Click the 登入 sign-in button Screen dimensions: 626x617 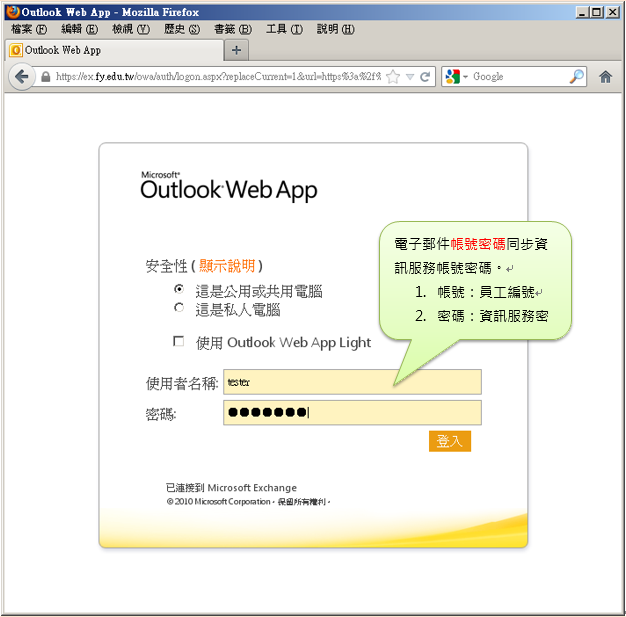click(x=450, y=441)
